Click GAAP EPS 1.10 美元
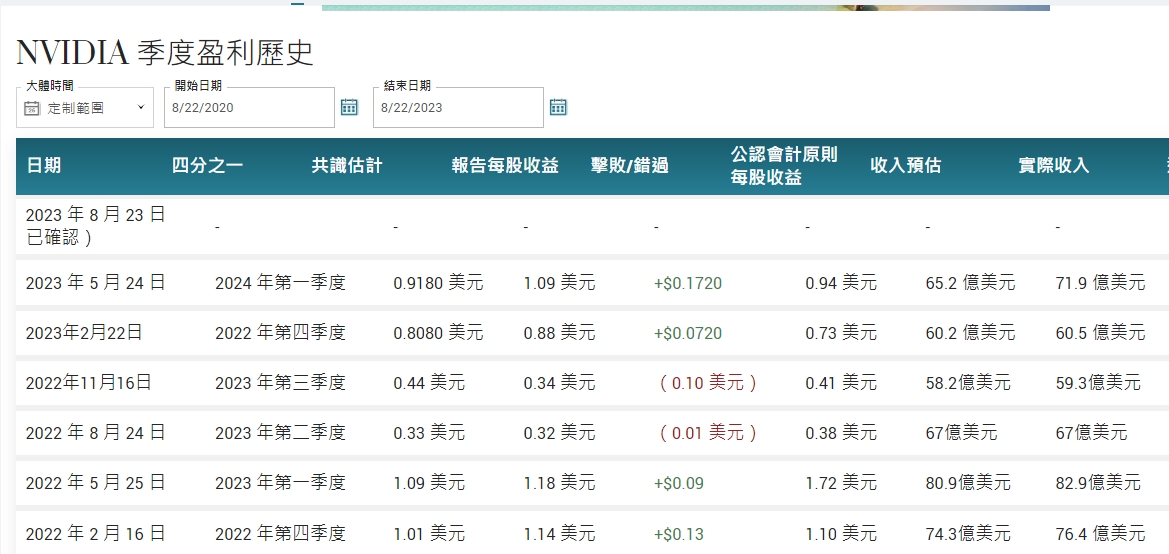Image resolution: width=1169 pixels, height=554 pixels. [x=841, y=534]
